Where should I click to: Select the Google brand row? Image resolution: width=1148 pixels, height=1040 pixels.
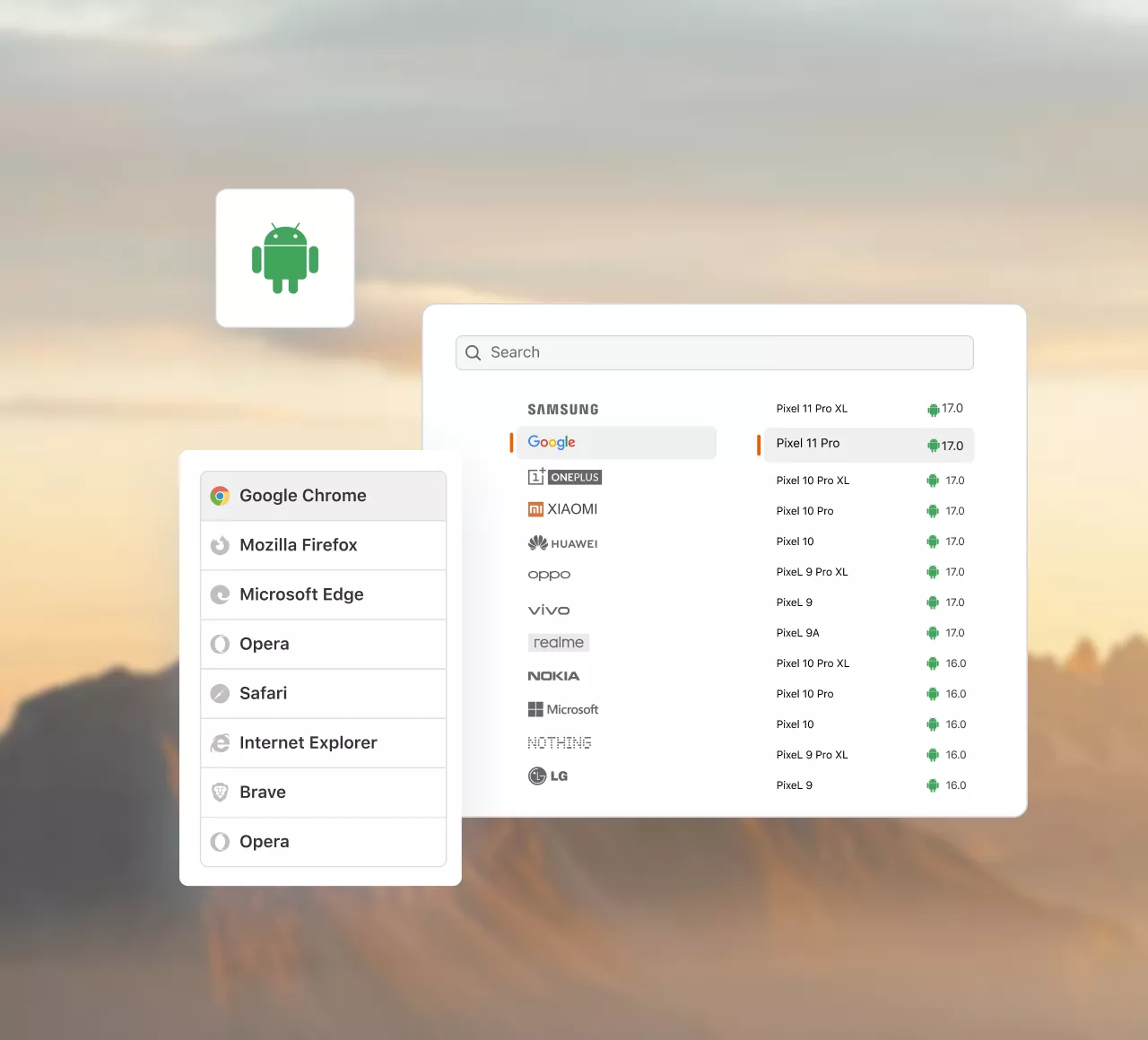pos(616,443)
